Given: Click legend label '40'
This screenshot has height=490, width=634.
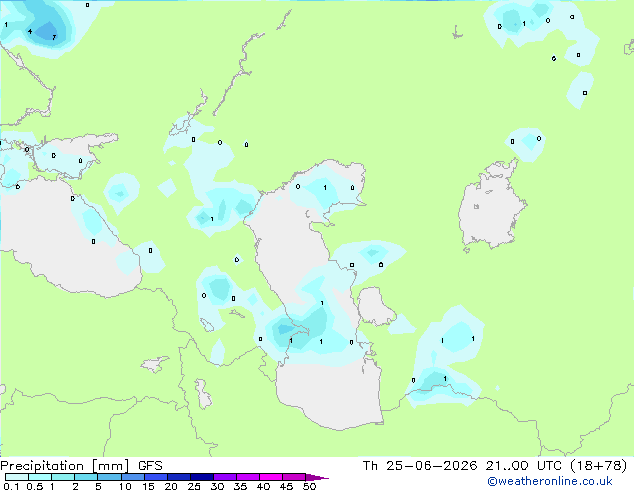Looking at the screenshot, I should click(263, 486).
